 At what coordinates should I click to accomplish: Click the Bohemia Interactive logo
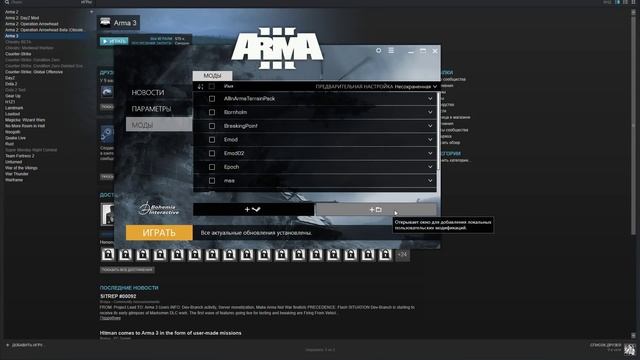coord(158,209)
